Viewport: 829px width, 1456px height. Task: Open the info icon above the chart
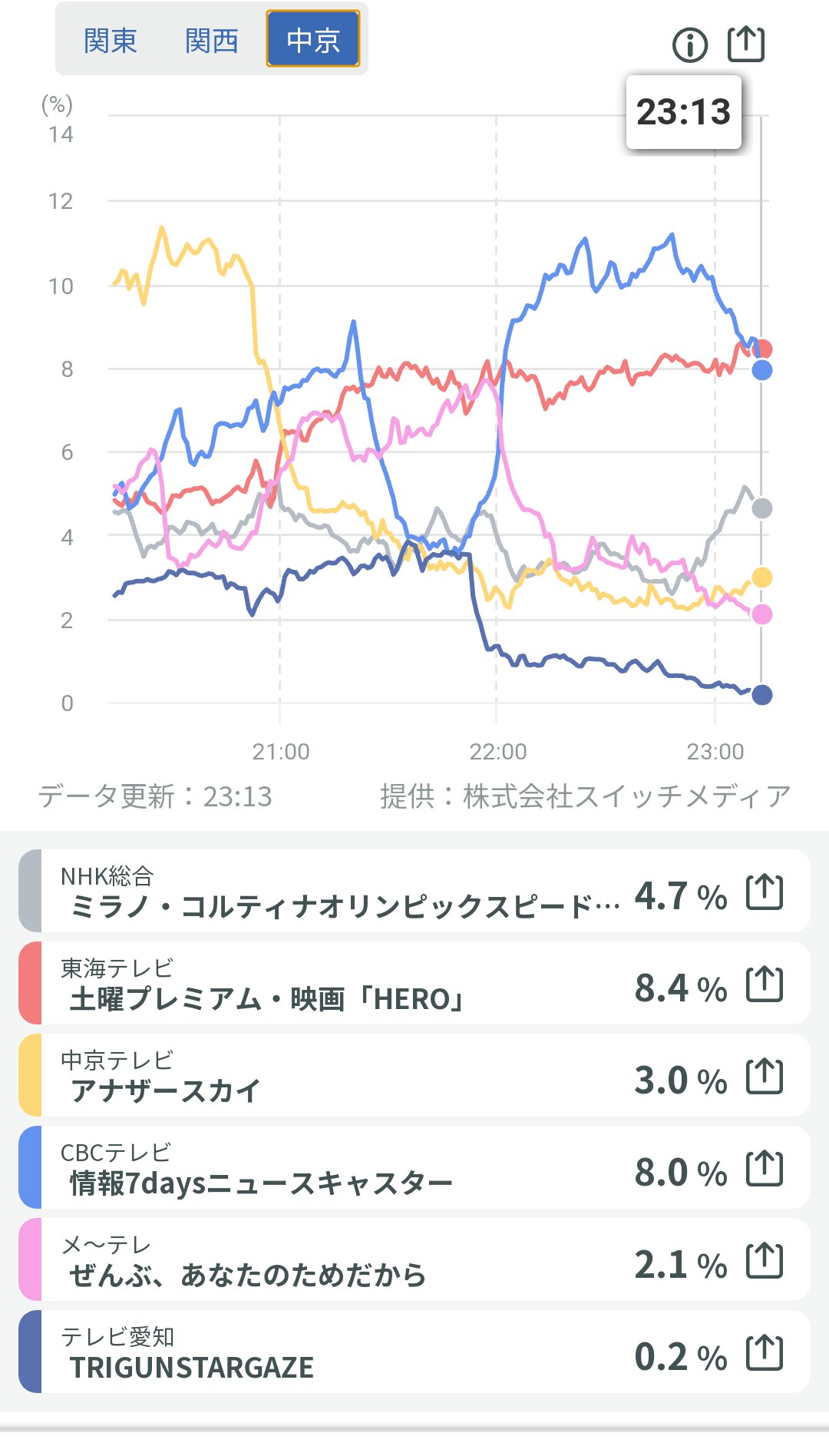click(689, 45)
